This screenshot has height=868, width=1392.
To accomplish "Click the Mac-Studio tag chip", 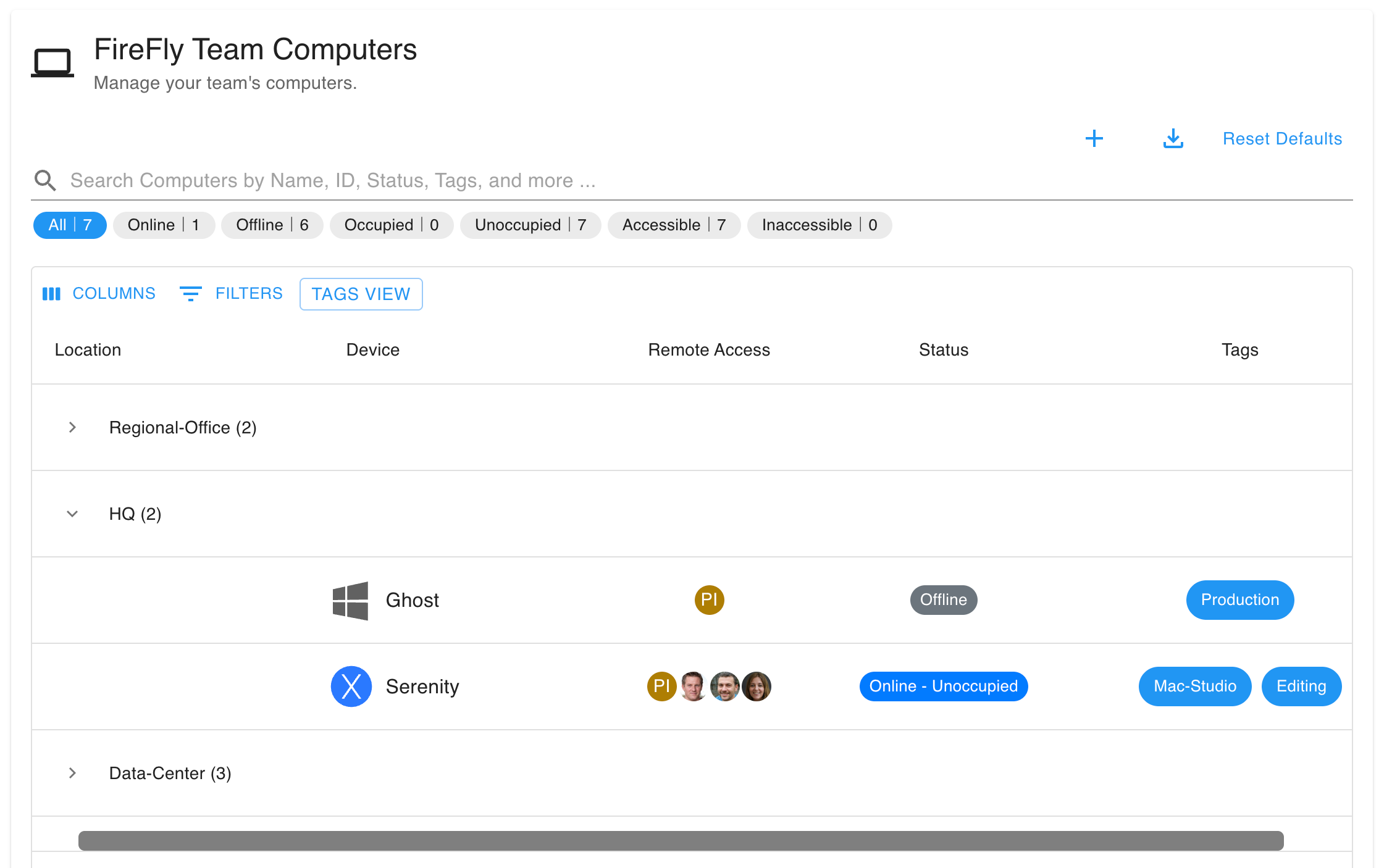I will coord(1195,686).
